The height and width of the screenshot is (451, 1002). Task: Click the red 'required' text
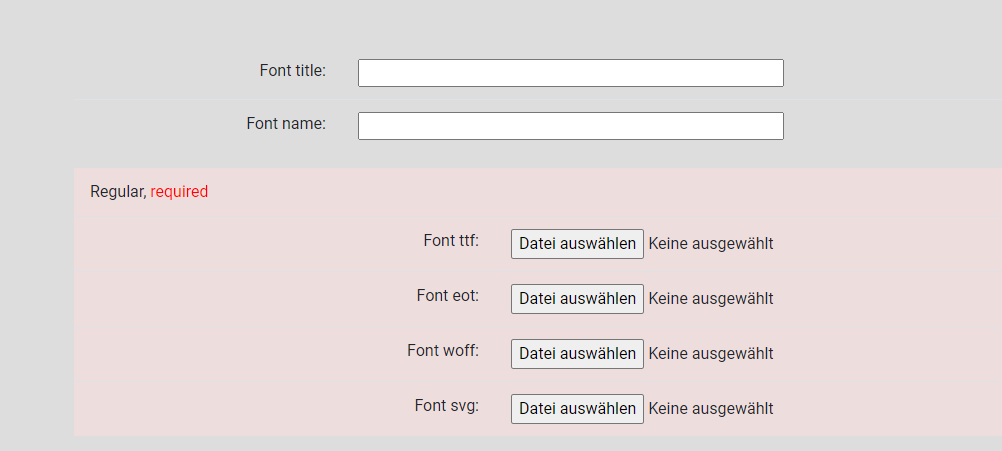(x=179, y=192)
